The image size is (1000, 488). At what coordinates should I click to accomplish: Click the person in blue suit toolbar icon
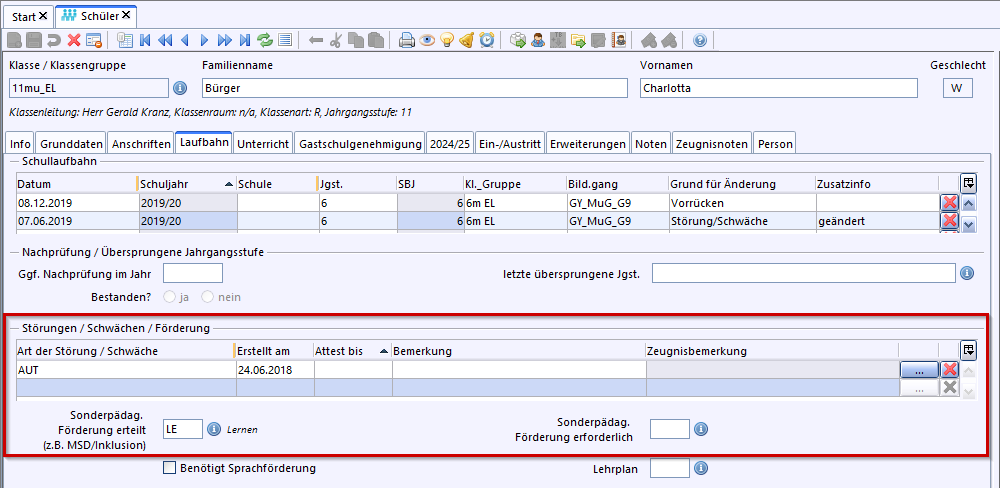pos(538,40)
